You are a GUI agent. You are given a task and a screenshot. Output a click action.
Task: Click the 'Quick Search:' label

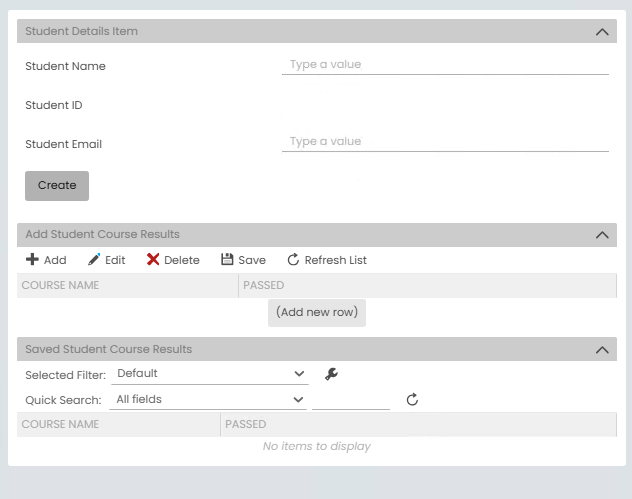click(63, 400)
